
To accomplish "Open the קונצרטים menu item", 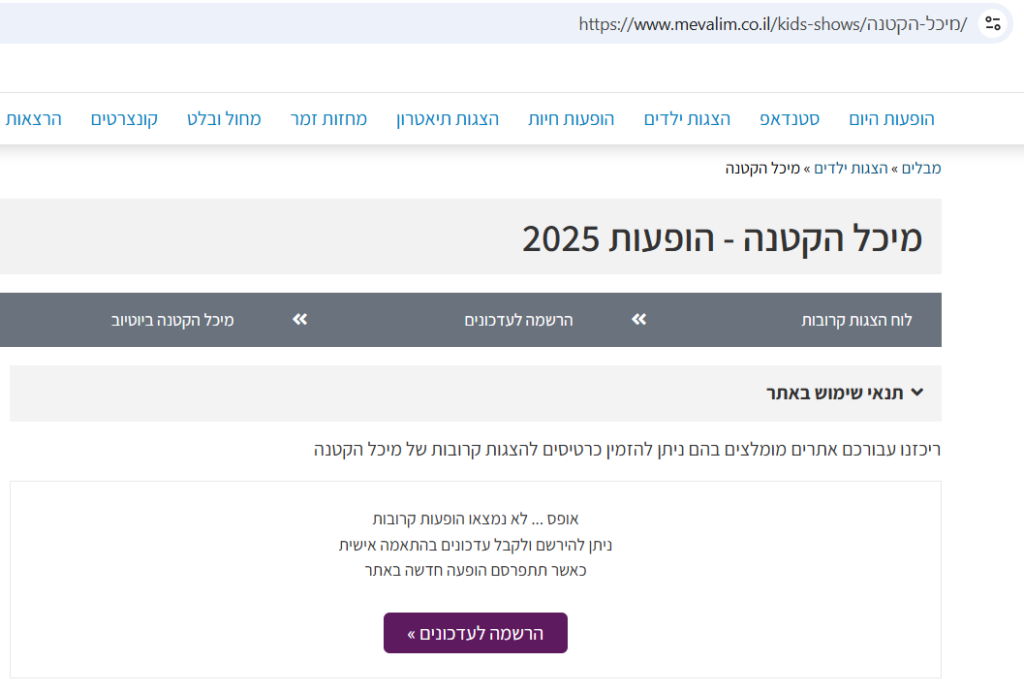I will [124, 119].
